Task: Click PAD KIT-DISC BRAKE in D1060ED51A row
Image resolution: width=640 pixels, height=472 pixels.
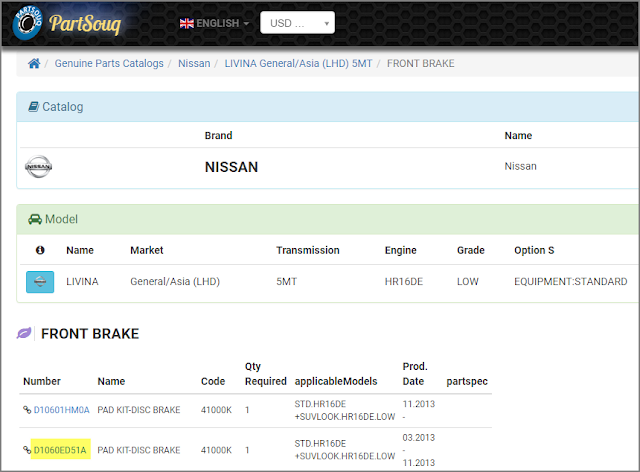Action: click(139, 450)
